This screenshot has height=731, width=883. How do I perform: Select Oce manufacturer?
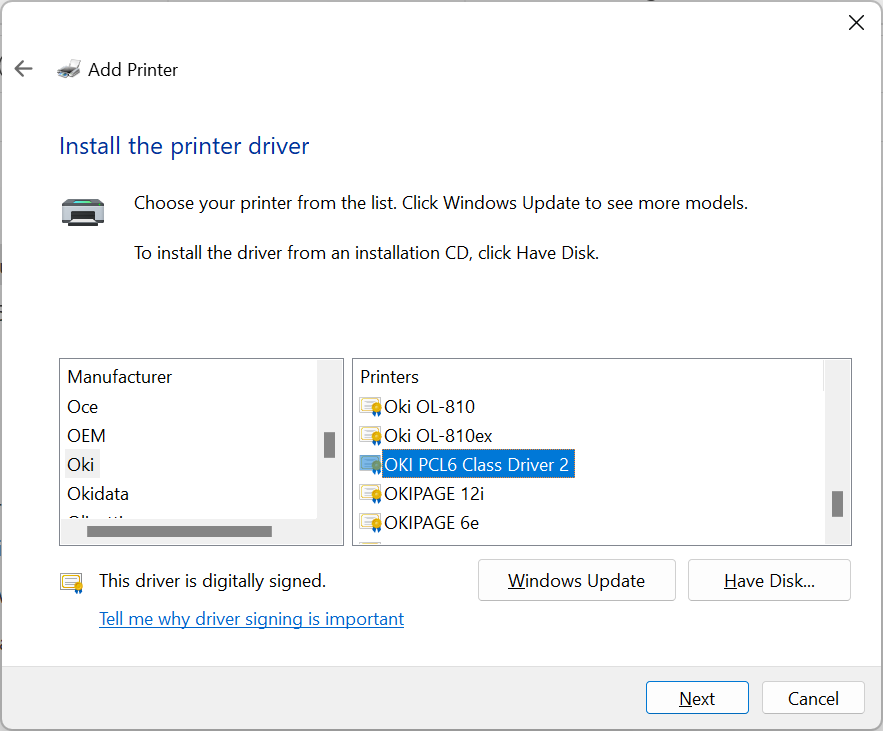82,407
